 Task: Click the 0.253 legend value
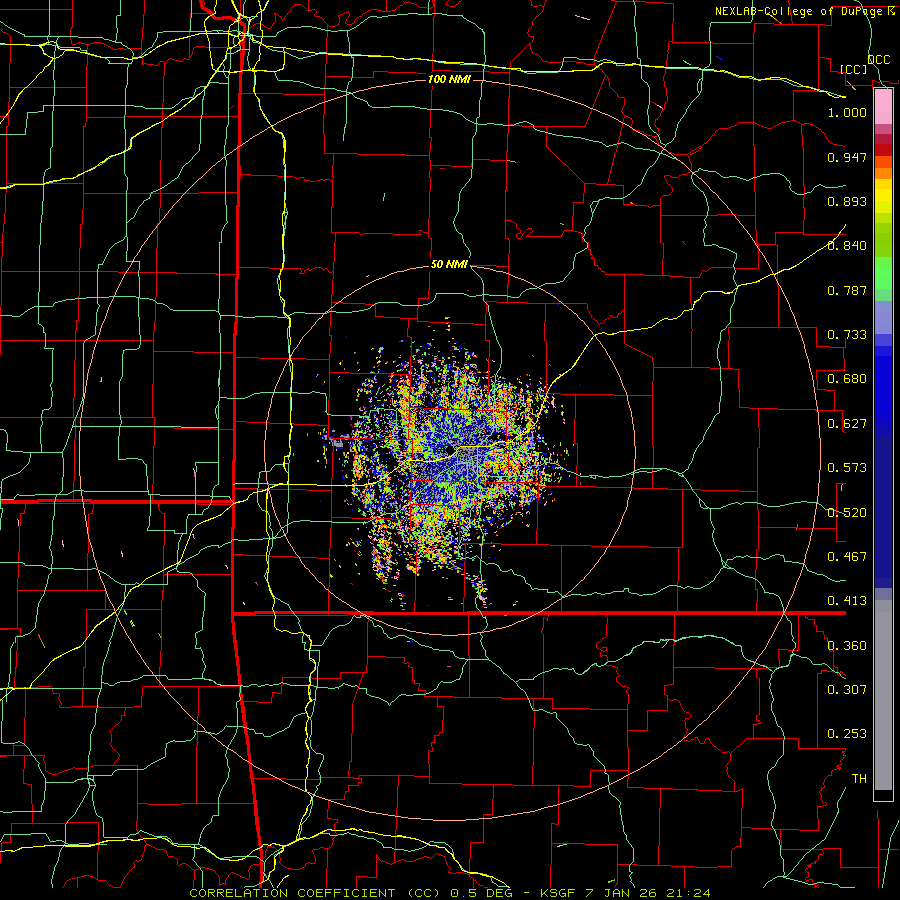coord(847,734)
